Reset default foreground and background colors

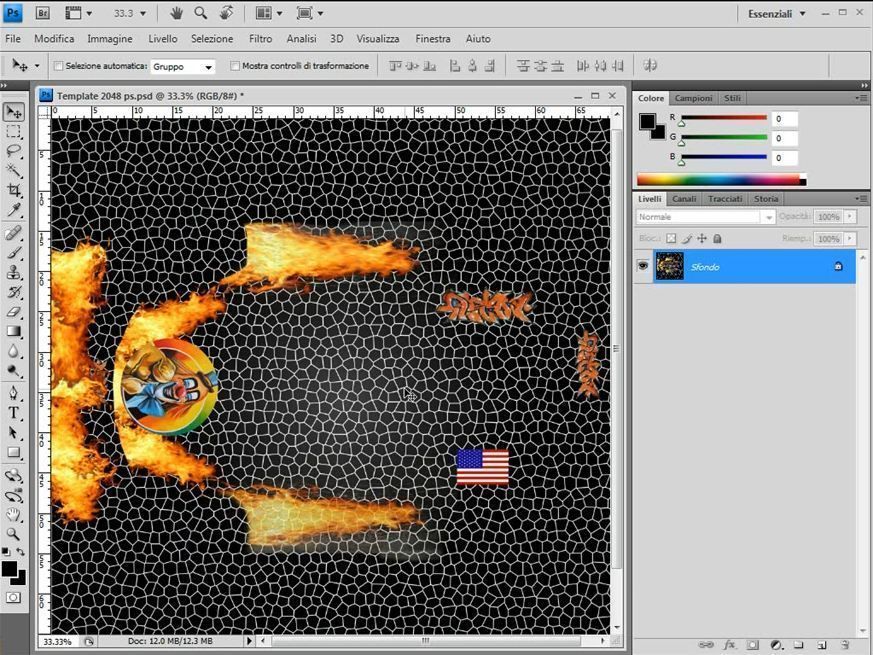pos(6,551)
